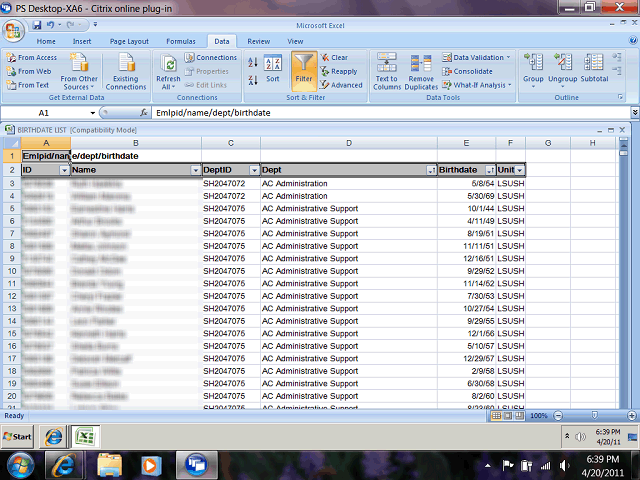Open Existing Connections
Screen dimensions: 640x480
point(126,71)
